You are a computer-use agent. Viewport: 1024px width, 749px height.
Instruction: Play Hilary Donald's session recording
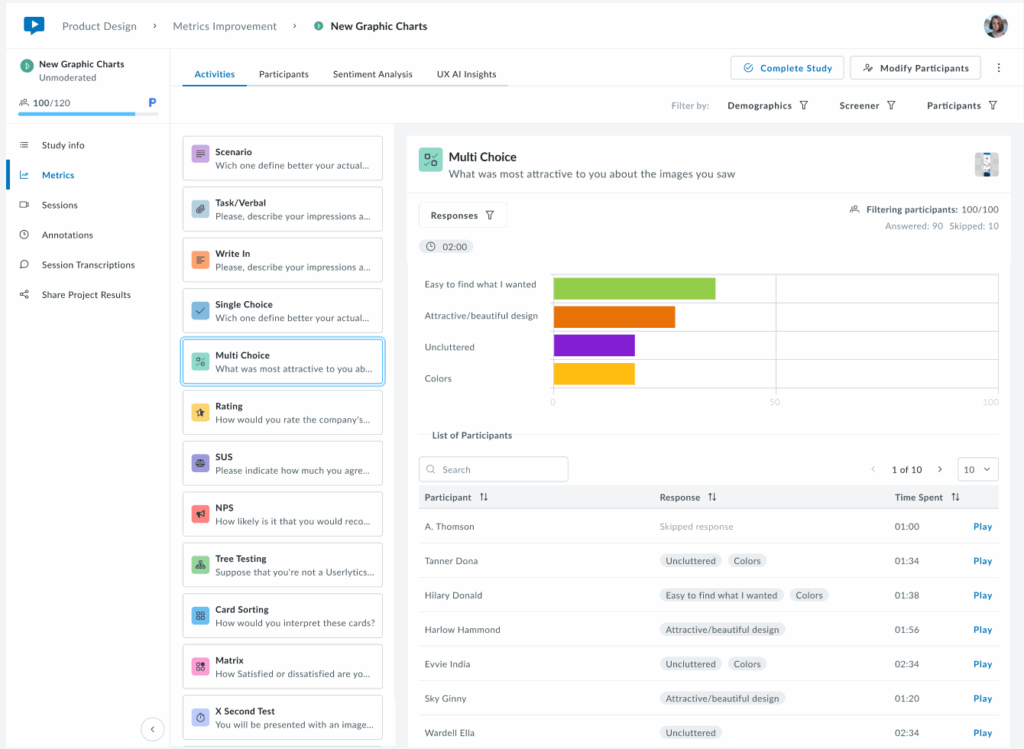[x=982, y=595]
